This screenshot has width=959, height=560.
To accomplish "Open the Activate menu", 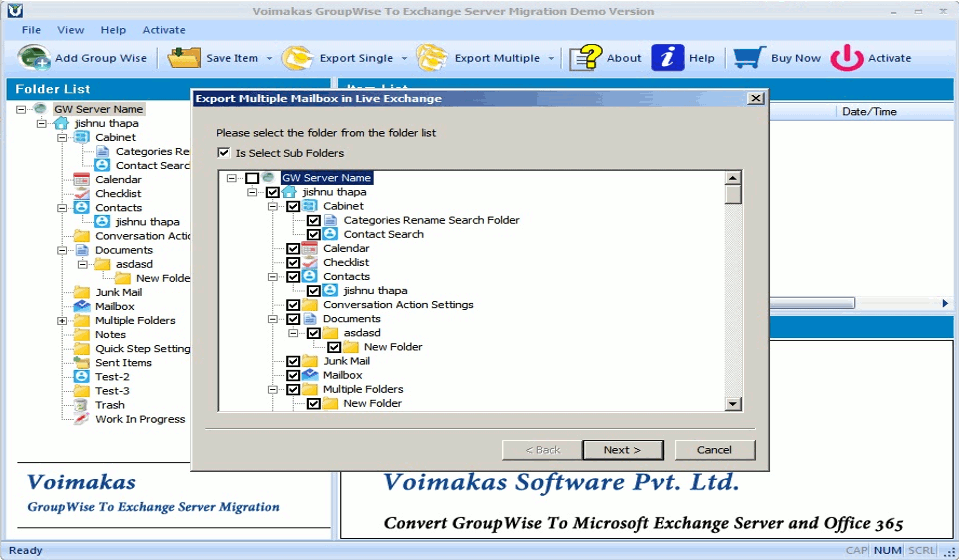I will tap(164, 29).
